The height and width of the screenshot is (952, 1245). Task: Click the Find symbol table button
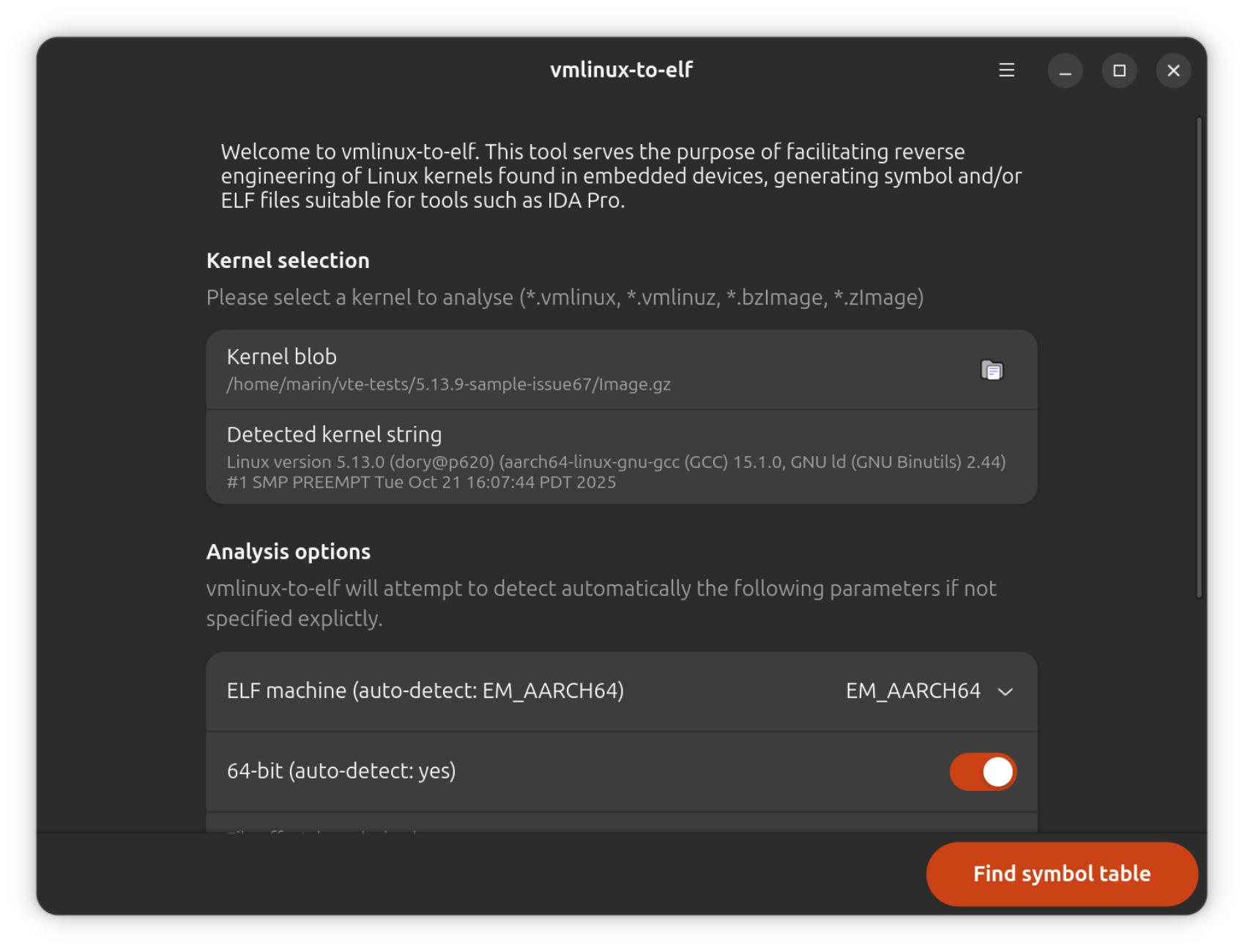tap(1062, 874)
